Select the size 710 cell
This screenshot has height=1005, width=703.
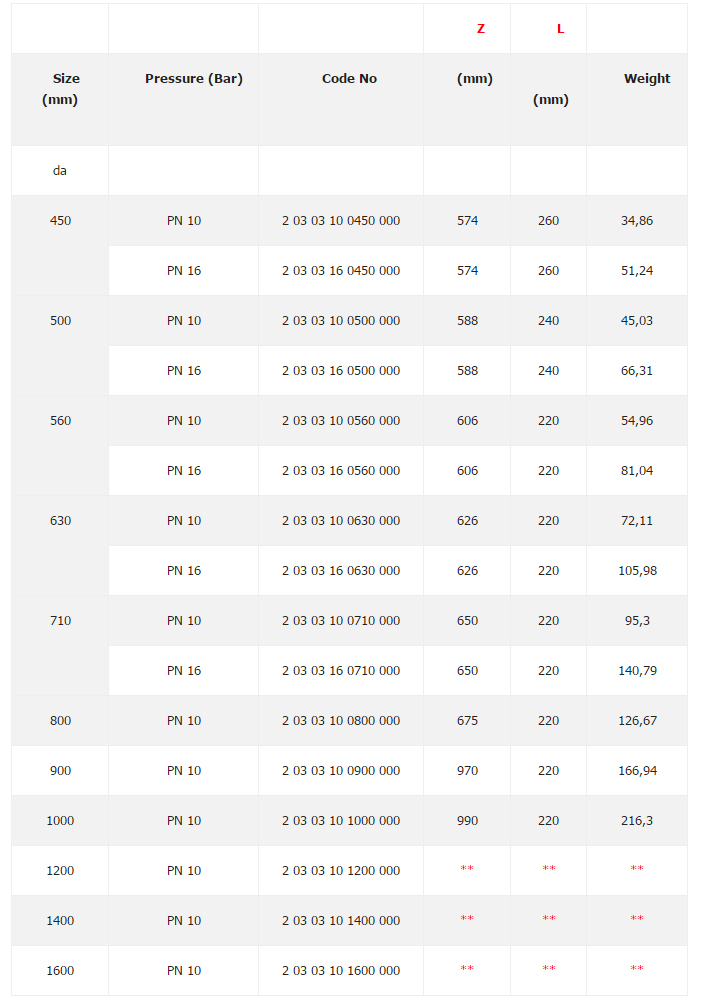pos(60,621)
